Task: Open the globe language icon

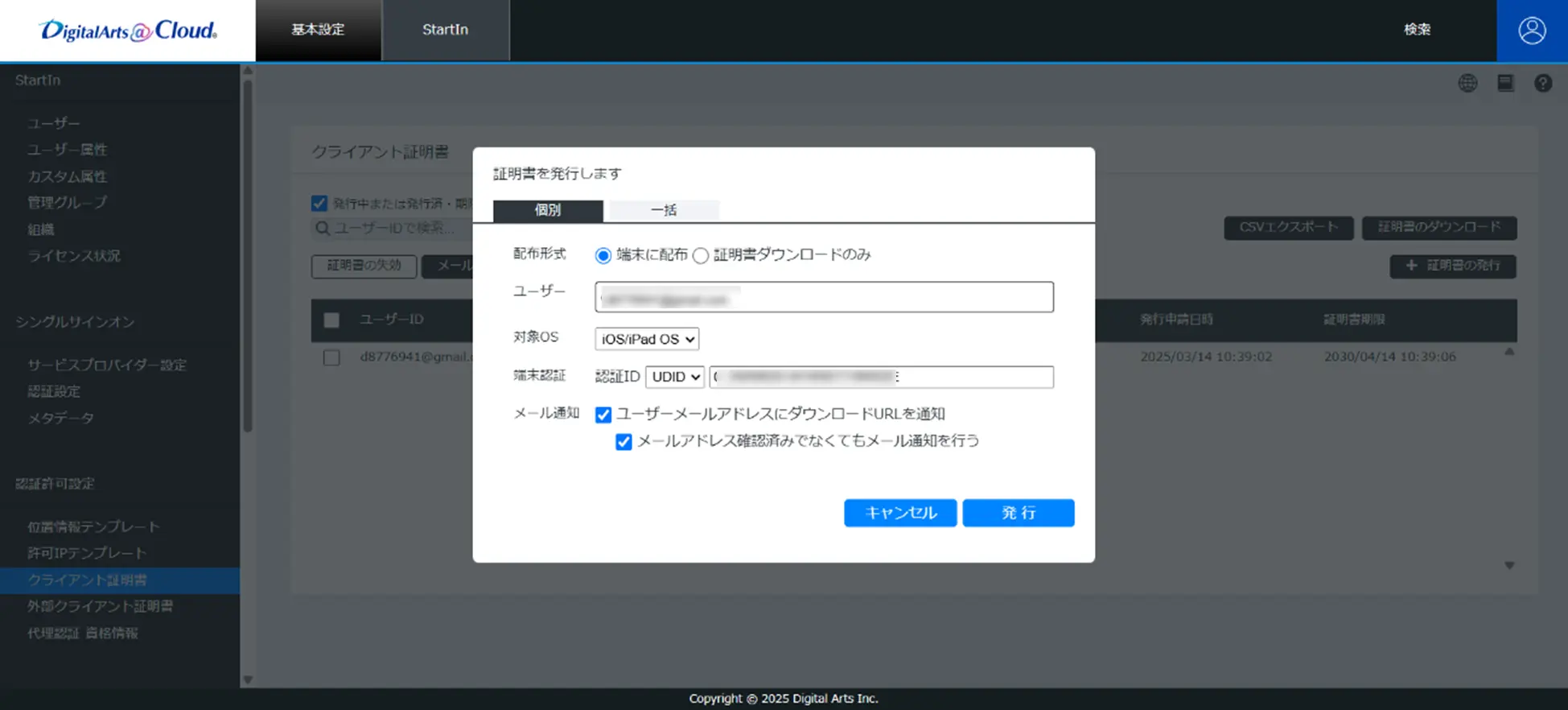Action: coord(1467,83)
